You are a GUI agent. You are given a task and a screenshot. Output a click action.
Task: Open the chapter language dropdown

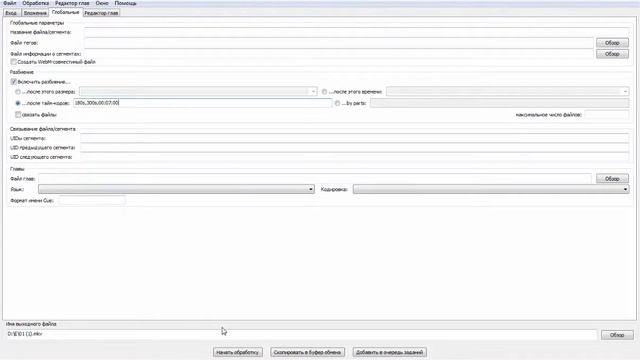pyautogui.click(x=176, y=189)
